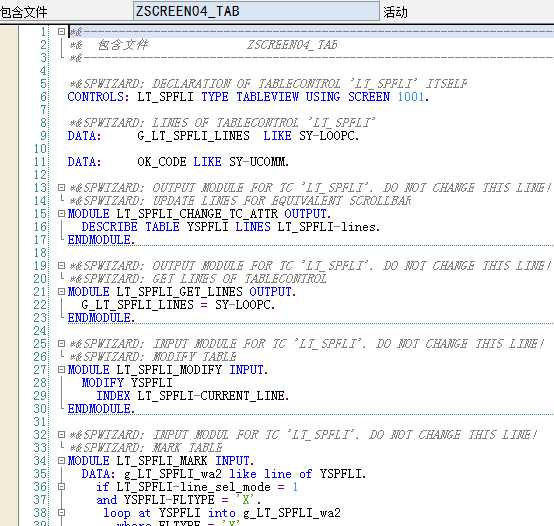This screenshot has width=554, height=526.
Task: Click 'ENDMODULE.' on line 23
Action: 101,318
